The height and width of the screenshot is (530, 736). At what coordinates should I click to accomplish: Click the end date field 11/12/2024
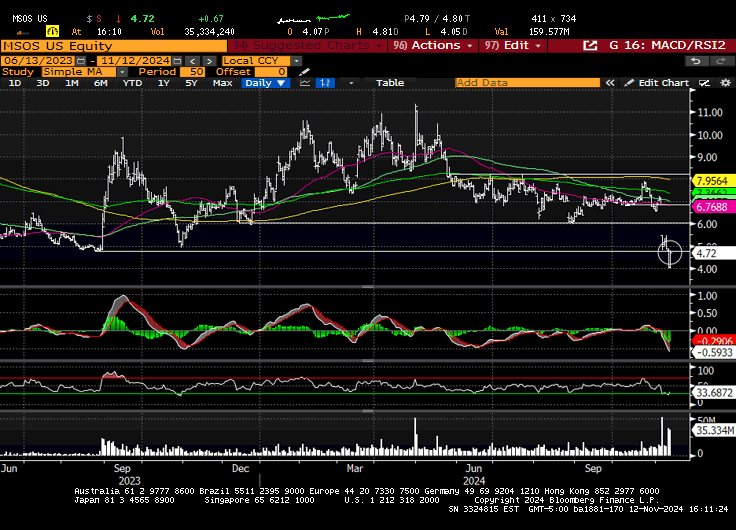(135, 61)
